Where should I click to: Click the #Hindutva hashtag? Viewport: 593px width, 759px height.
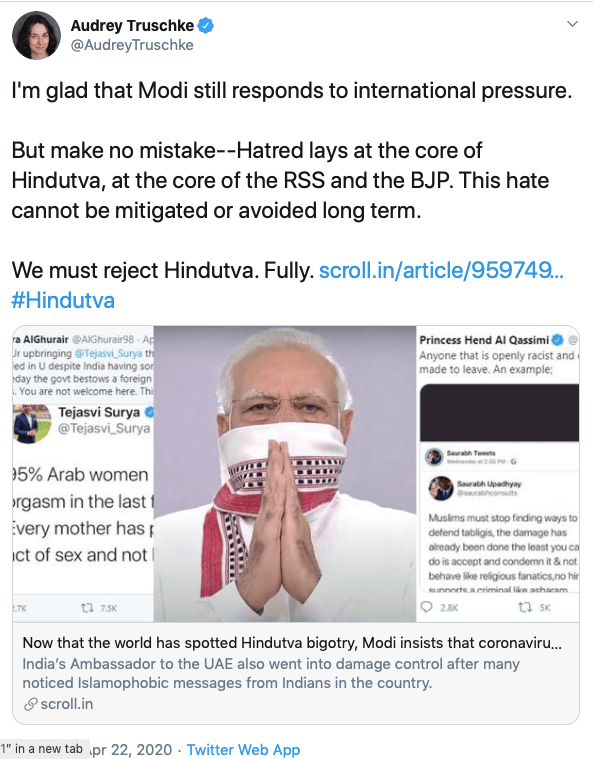(63, 300)
